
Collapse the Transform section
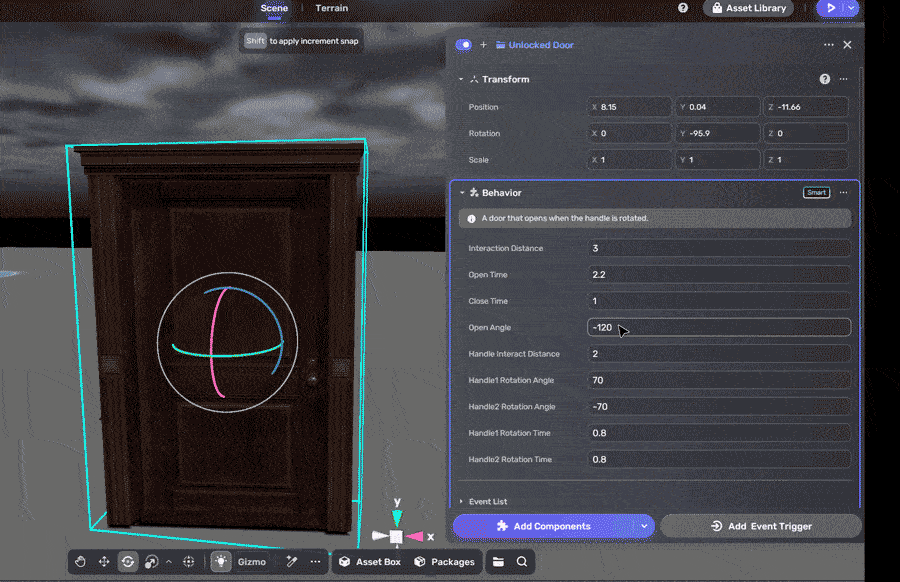[x=461, y=79]
